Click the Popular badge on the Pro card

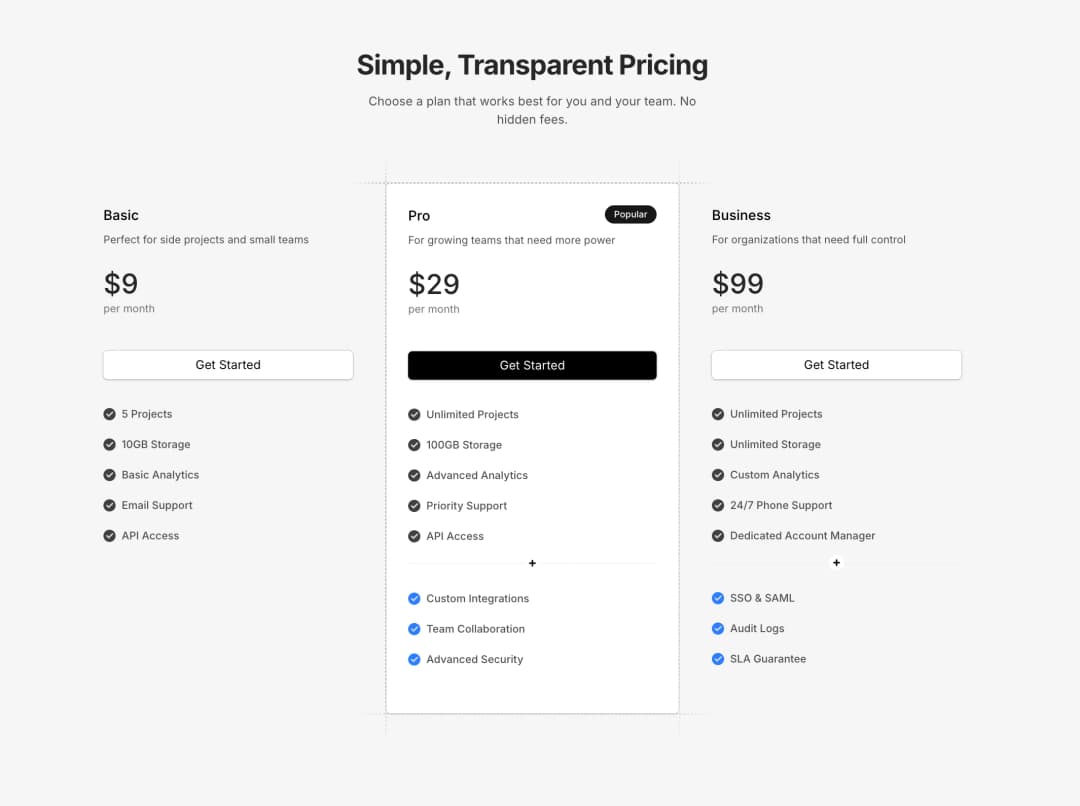click(x=630, y=214)
